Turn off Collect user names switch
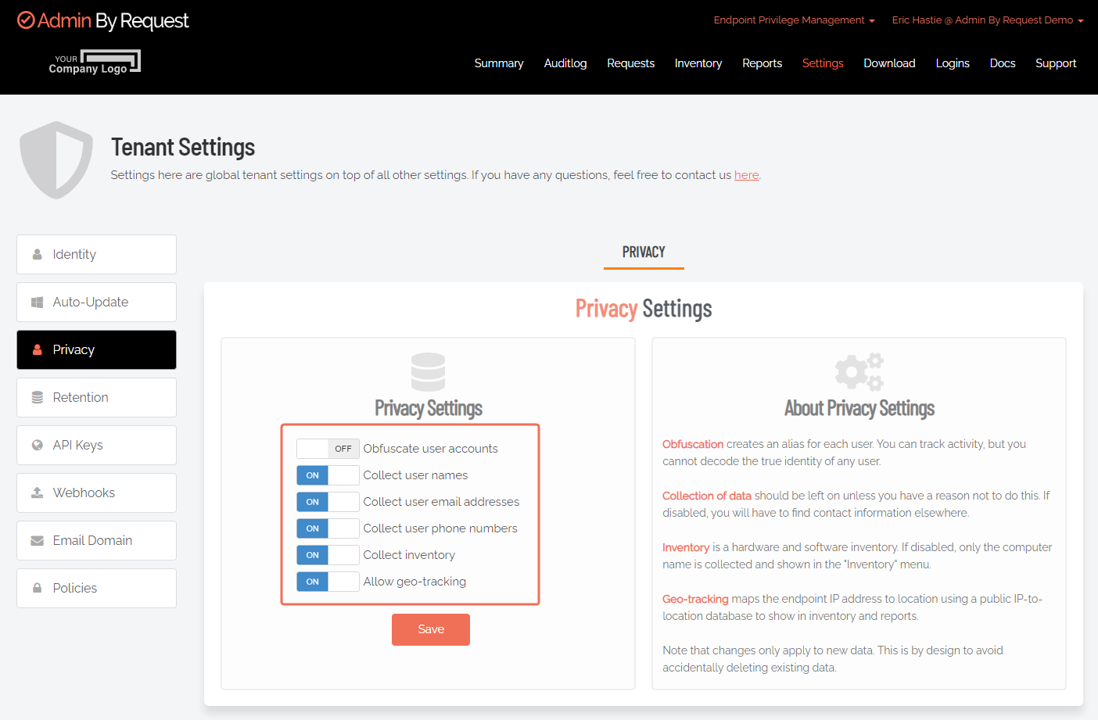This screenshot has width=1098, height=720. click(x=328, y=475)
